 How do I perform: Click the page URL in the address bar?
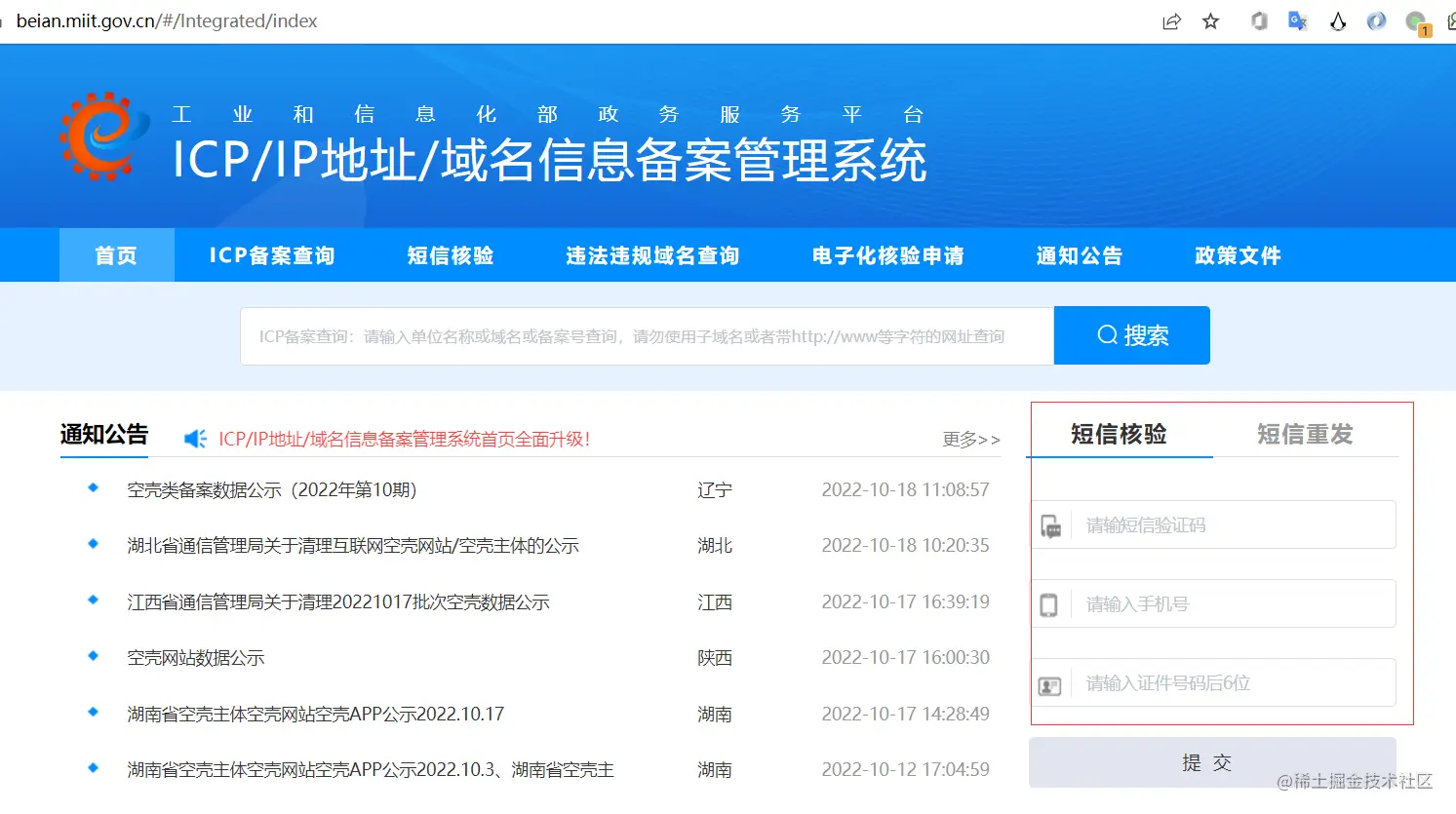pyautogui.click(x=167, y=21)
